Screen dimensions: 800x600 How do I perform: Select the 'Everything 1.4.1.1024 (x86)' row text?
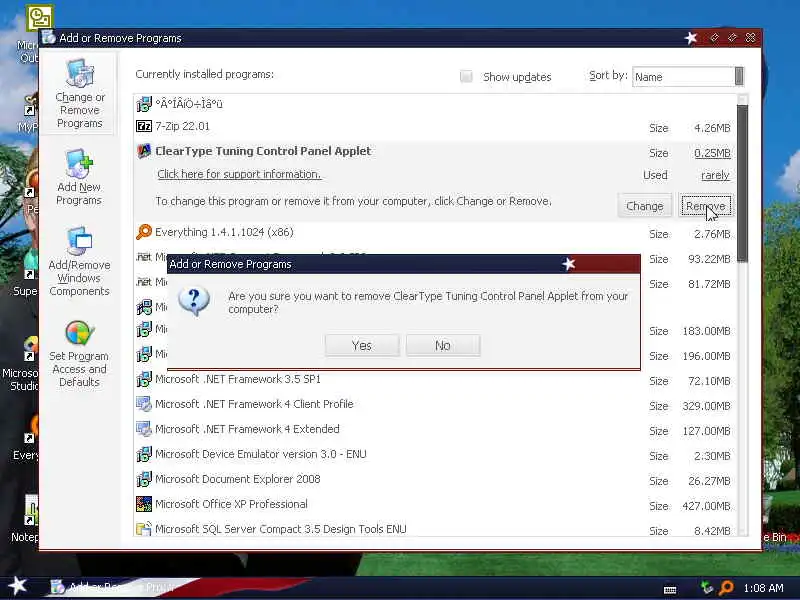tap(224, 232)
